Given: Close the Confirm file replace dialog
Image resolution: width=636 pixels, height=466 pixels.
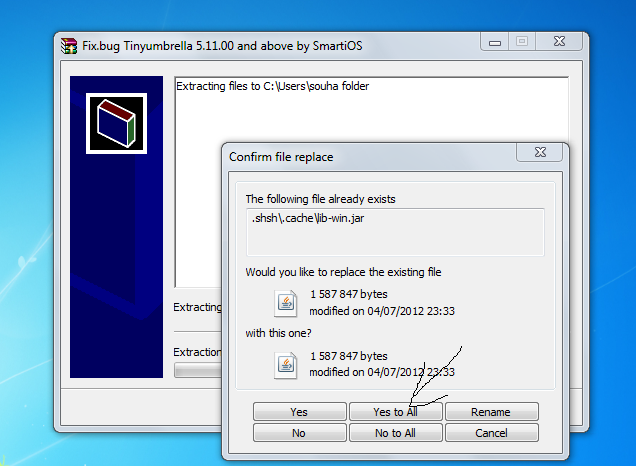Looking at the screenshot, I should 539,152.
